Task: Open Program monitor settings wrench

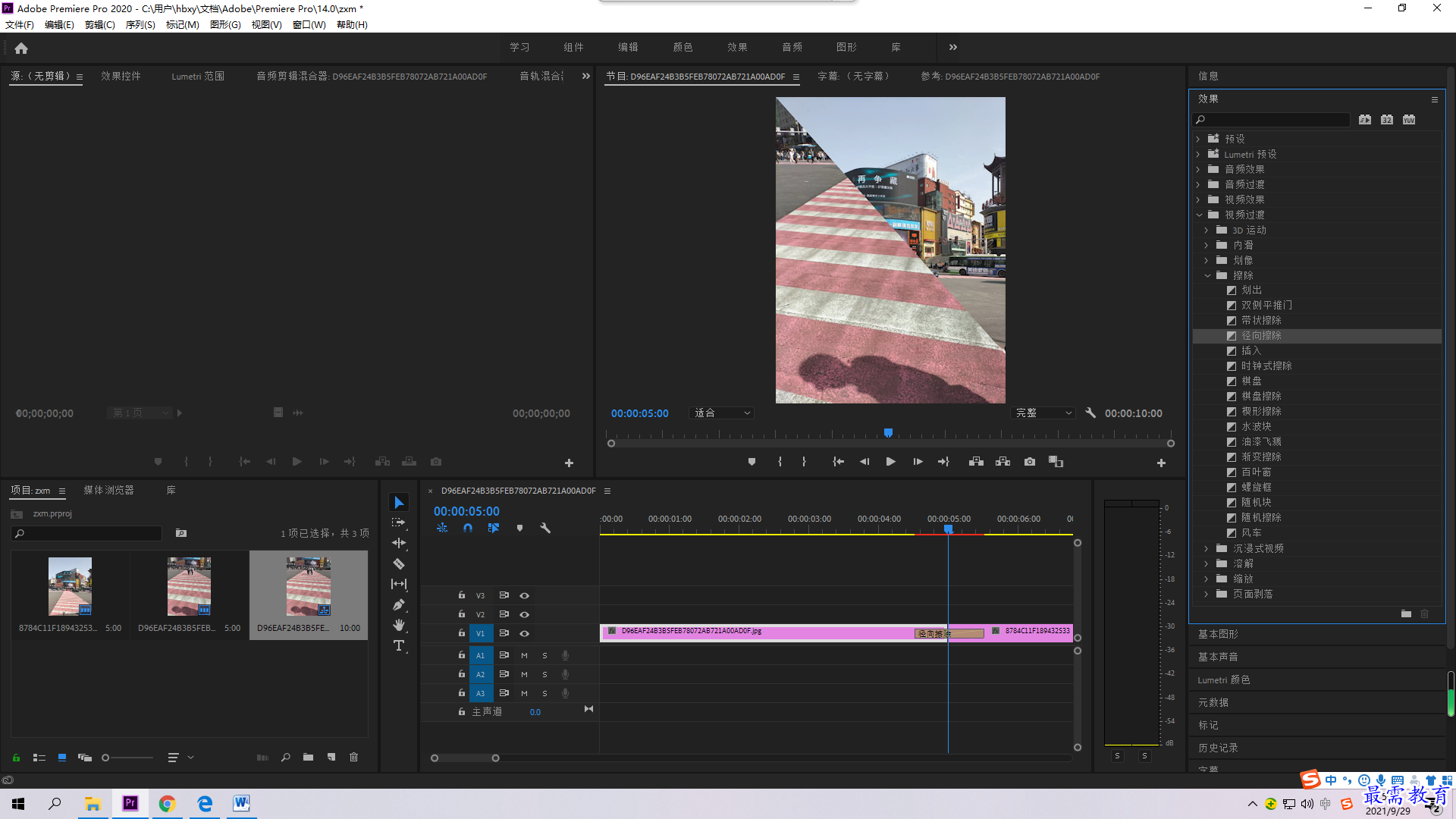Action: click(x=1090, y=413)
